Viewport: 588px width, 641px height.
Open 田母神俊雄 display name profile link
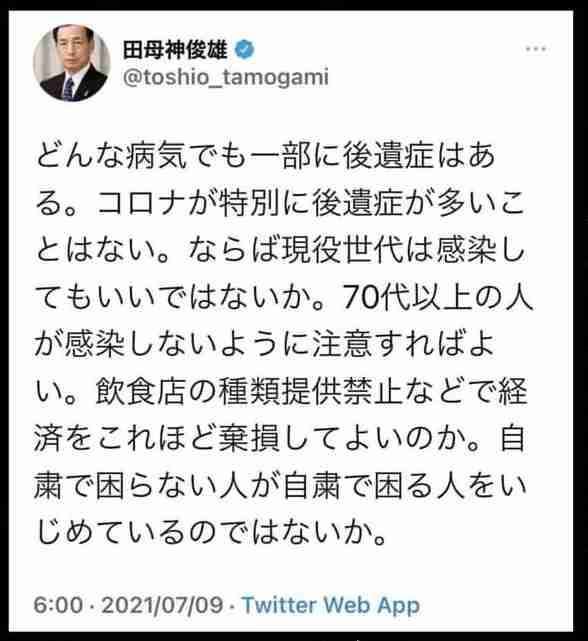(x=175, y=49)
